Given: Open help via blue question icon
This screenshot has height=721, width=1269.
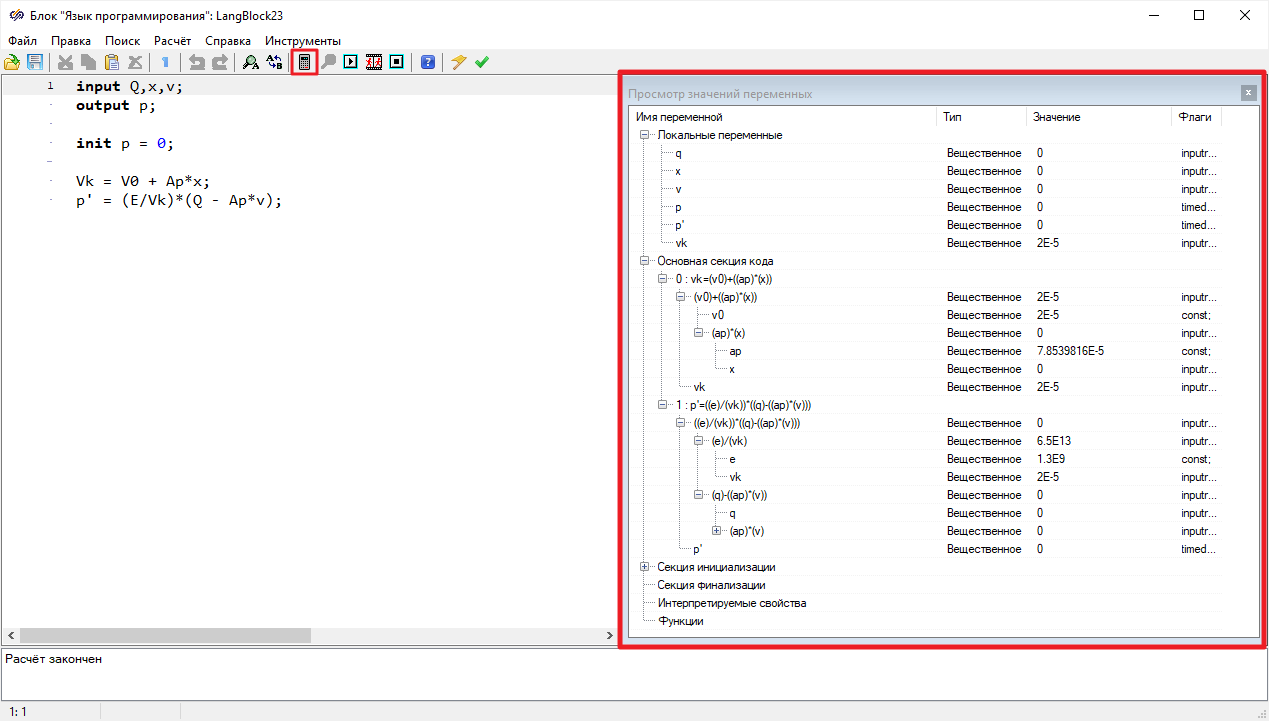Looking at the screenshot, I should point(428,62).
